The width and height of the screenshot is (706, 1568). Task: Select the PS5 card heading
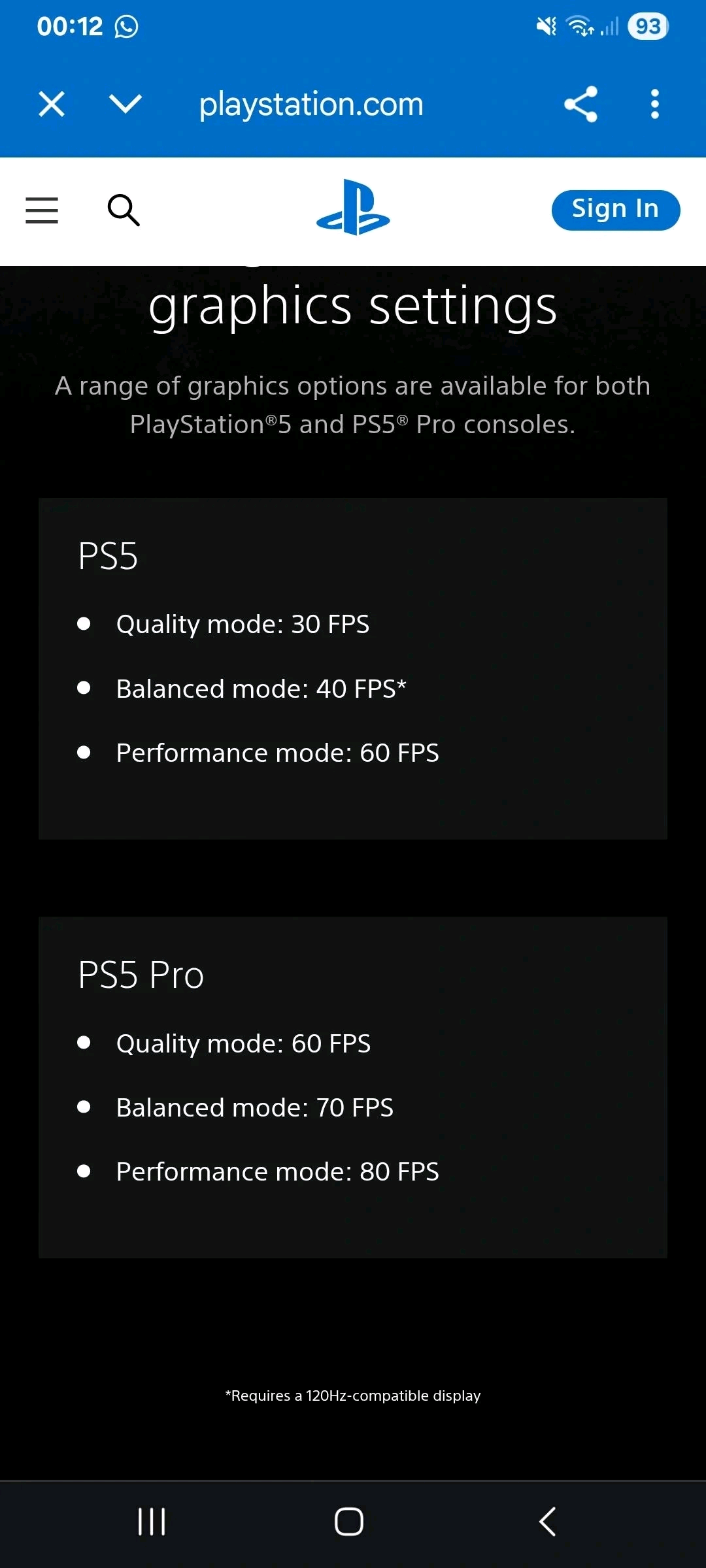coord(108,557)
